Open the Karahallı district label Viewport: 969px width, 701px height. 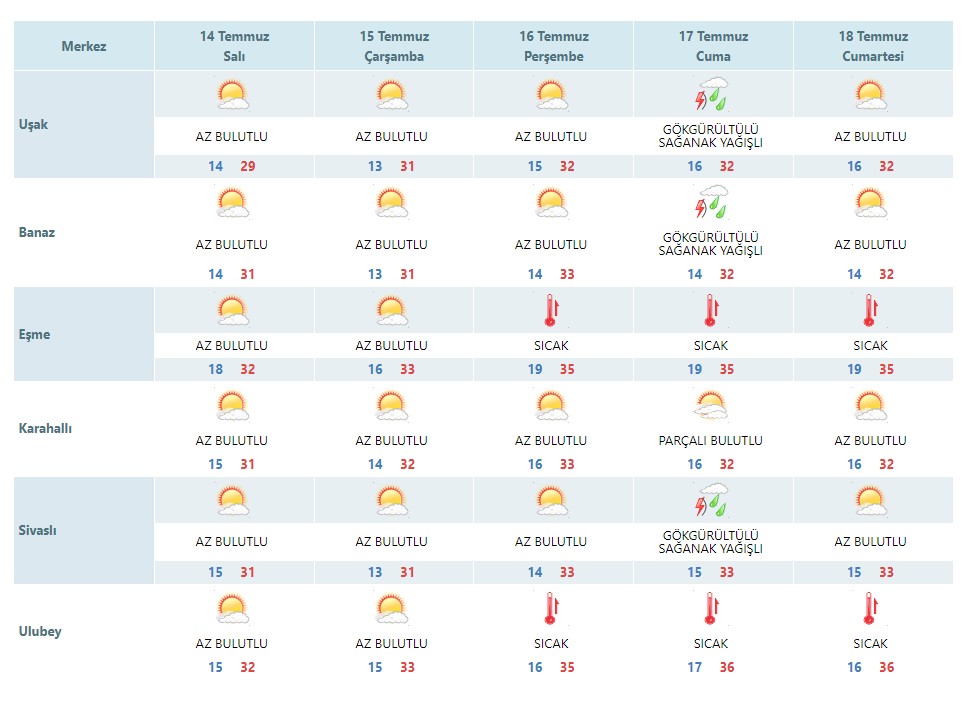coord(45,428)
